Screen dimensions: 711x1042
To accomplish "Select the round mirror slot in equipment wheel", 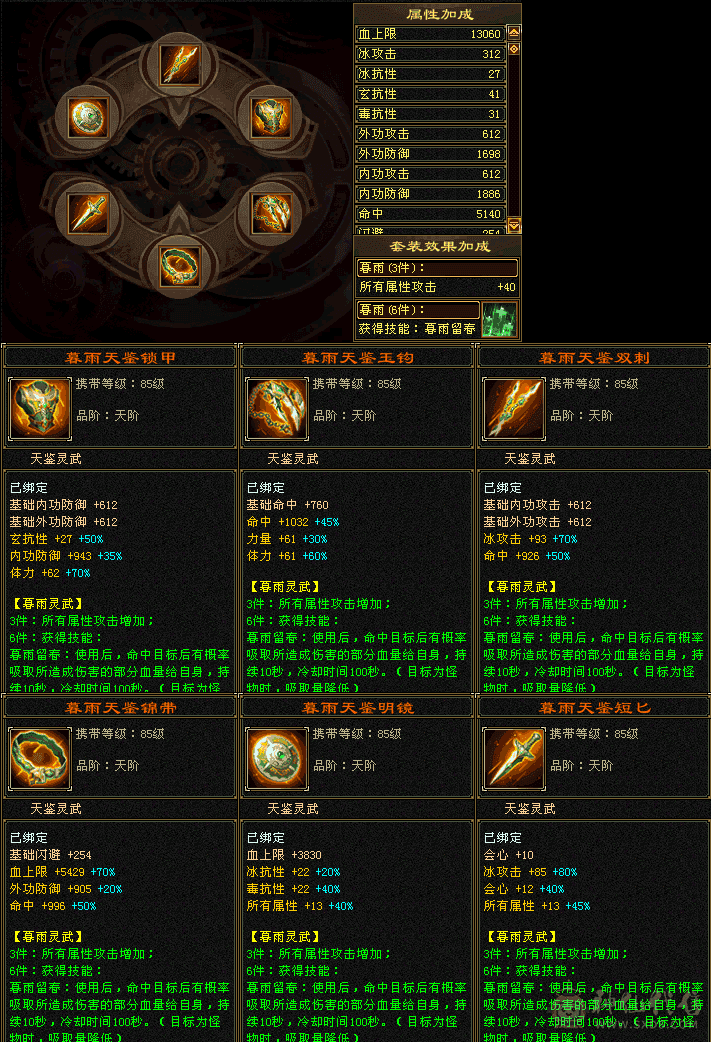I will pyautogui.click(x=88, y=116).
